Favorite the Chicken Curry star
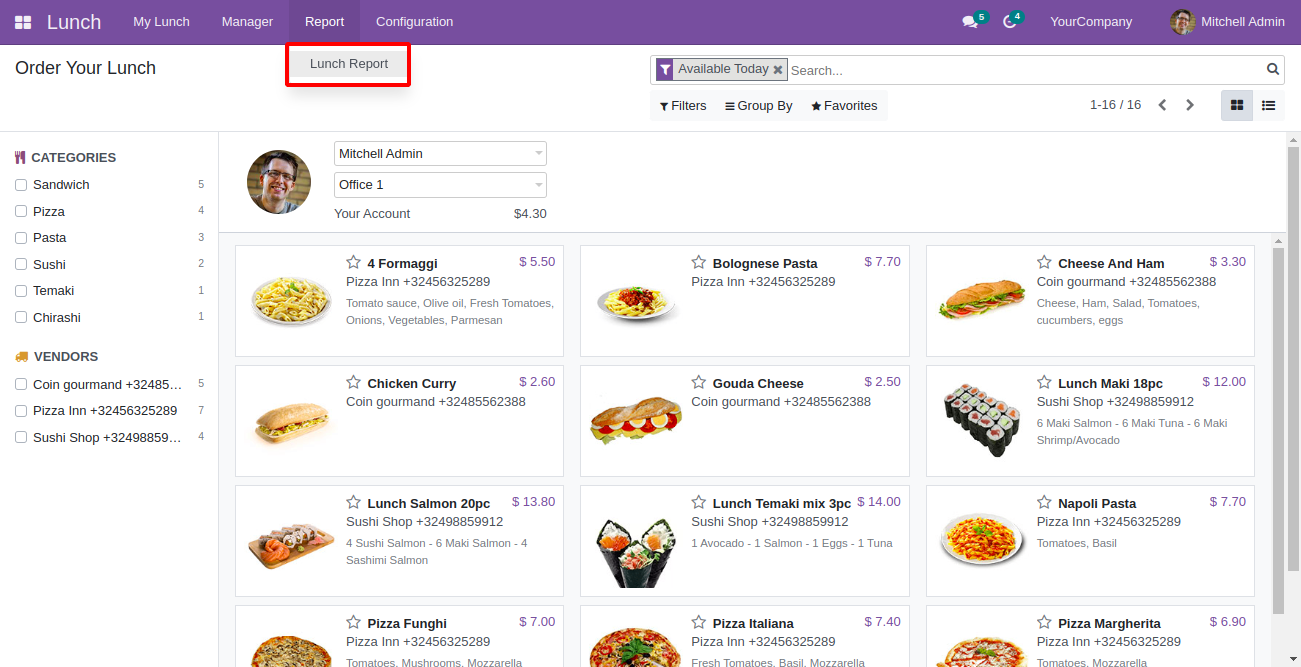 pyautogui.click(x=354, y=382)
